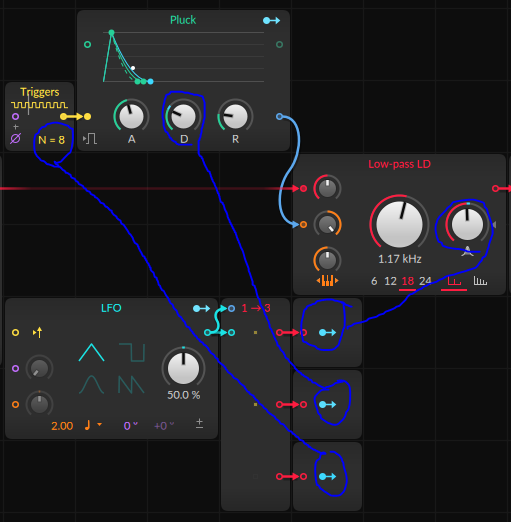Open the LFO +0 dropdown
The image size is (511, 522).
pyautogui.click(x=164, y=425)
